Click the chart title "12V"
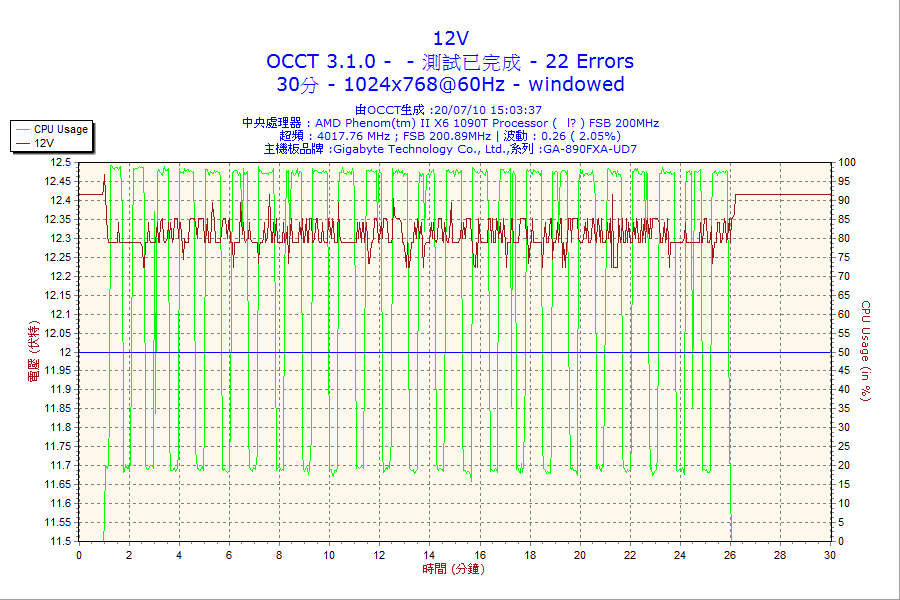The width and height of the screenshot is (900, 600). pyautogui.click(x=451, y=38)
